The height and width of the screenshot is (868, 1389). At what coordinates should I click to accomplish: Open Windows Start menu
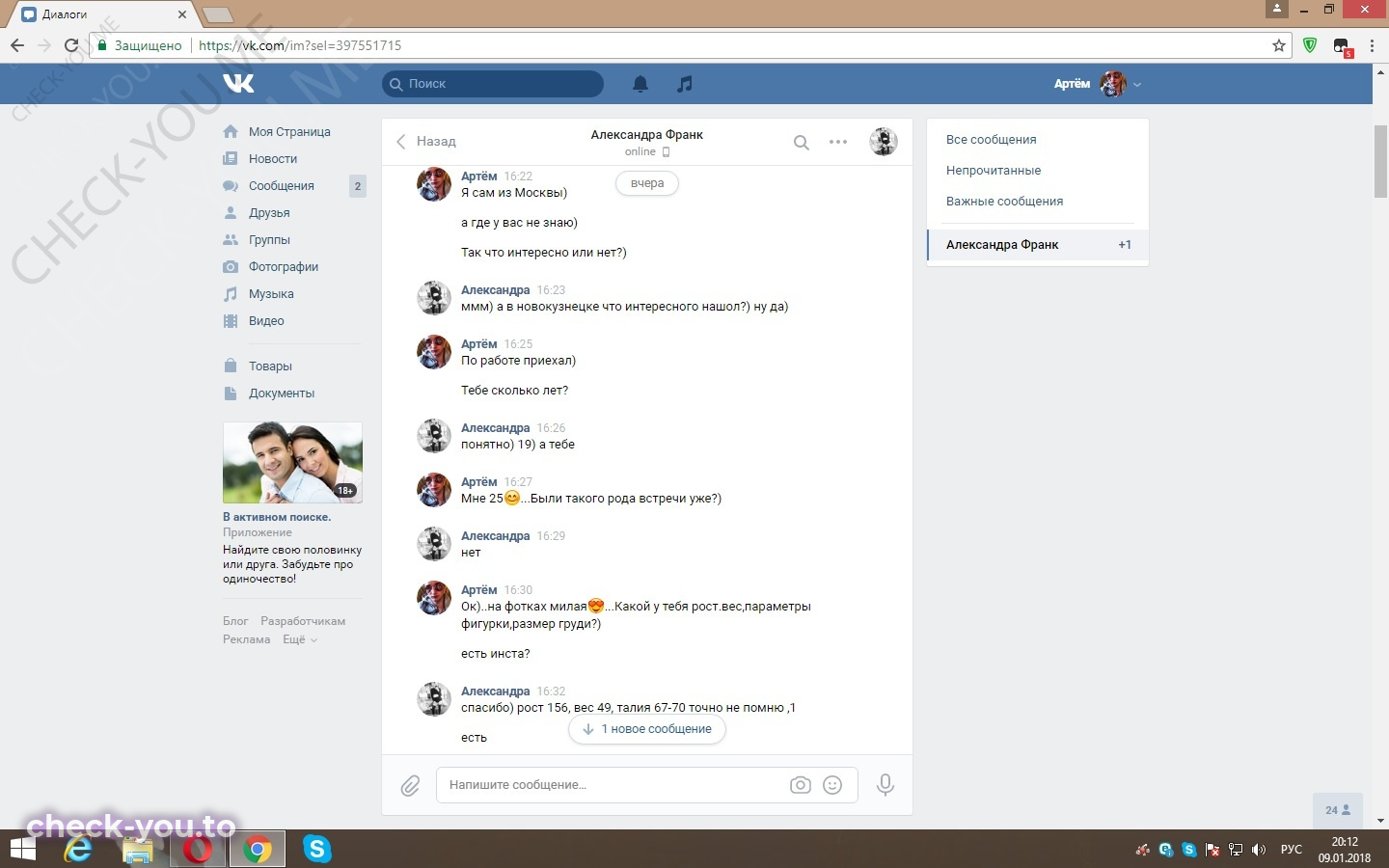pyautogui.click(x=22, y=850)
